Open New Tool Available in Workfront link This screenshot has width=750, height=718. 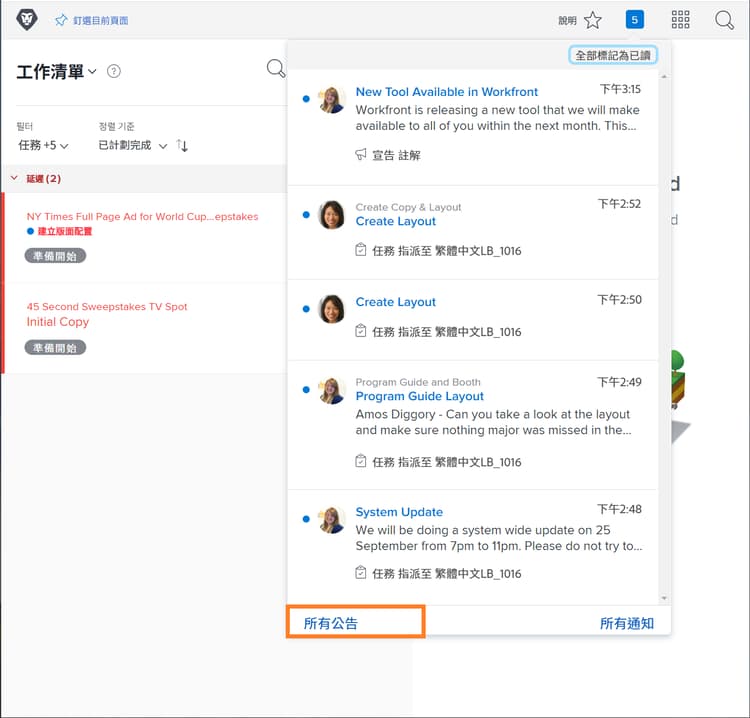click(447, 92)
